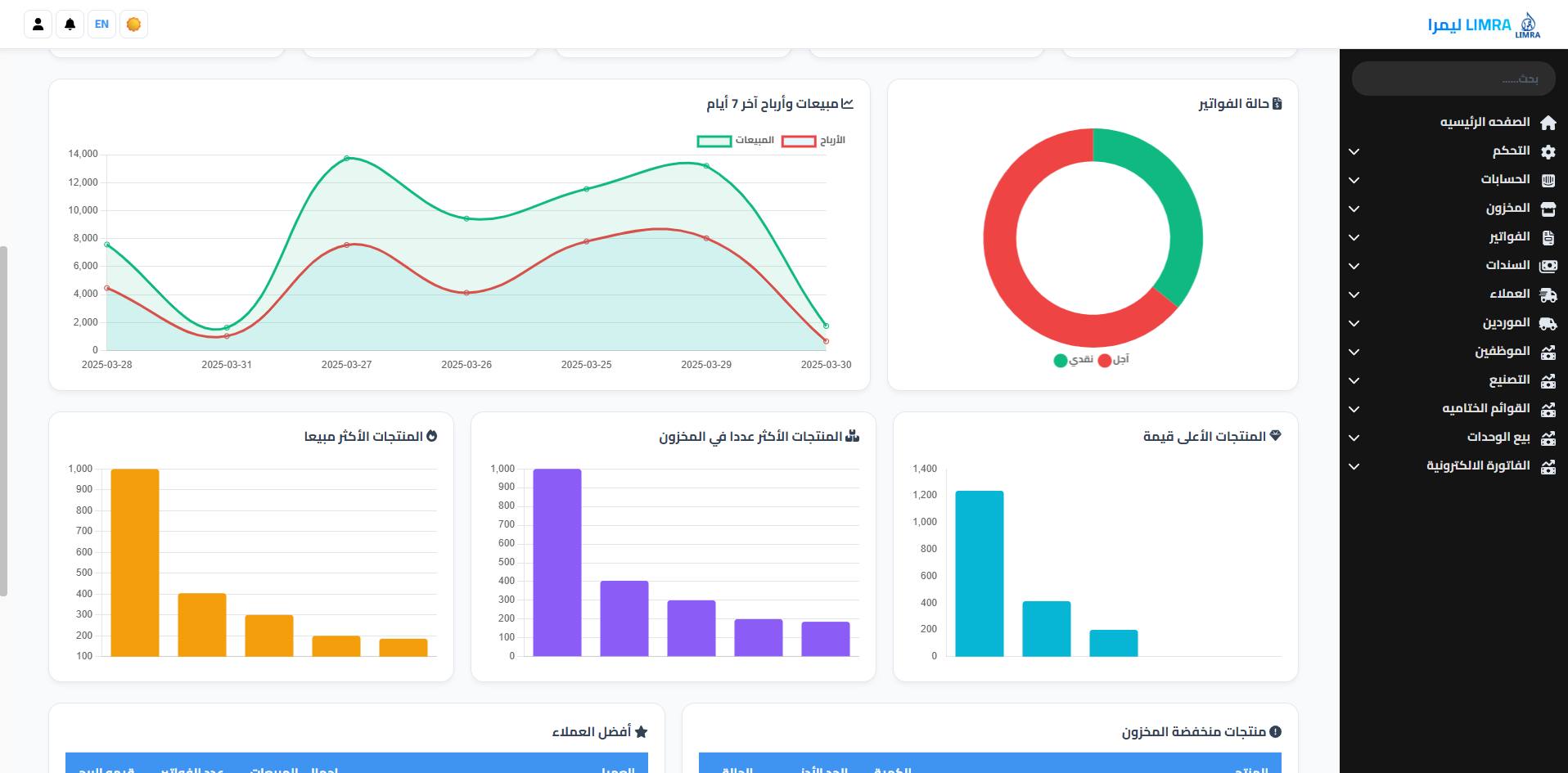Click the الحسابات sidebar icon
Screen dimensions: 1568x773
[1548, 180]
